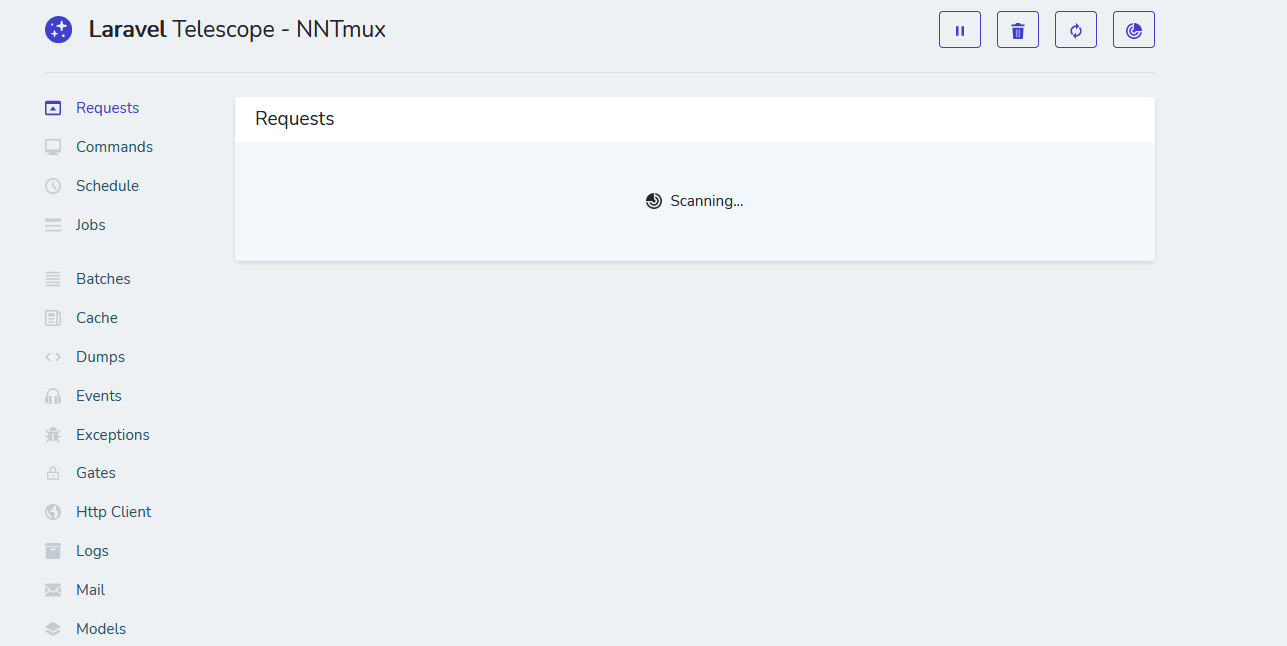Click the Jobs list icon
This screenshot has height=646, width=1287.
point(52,224)
